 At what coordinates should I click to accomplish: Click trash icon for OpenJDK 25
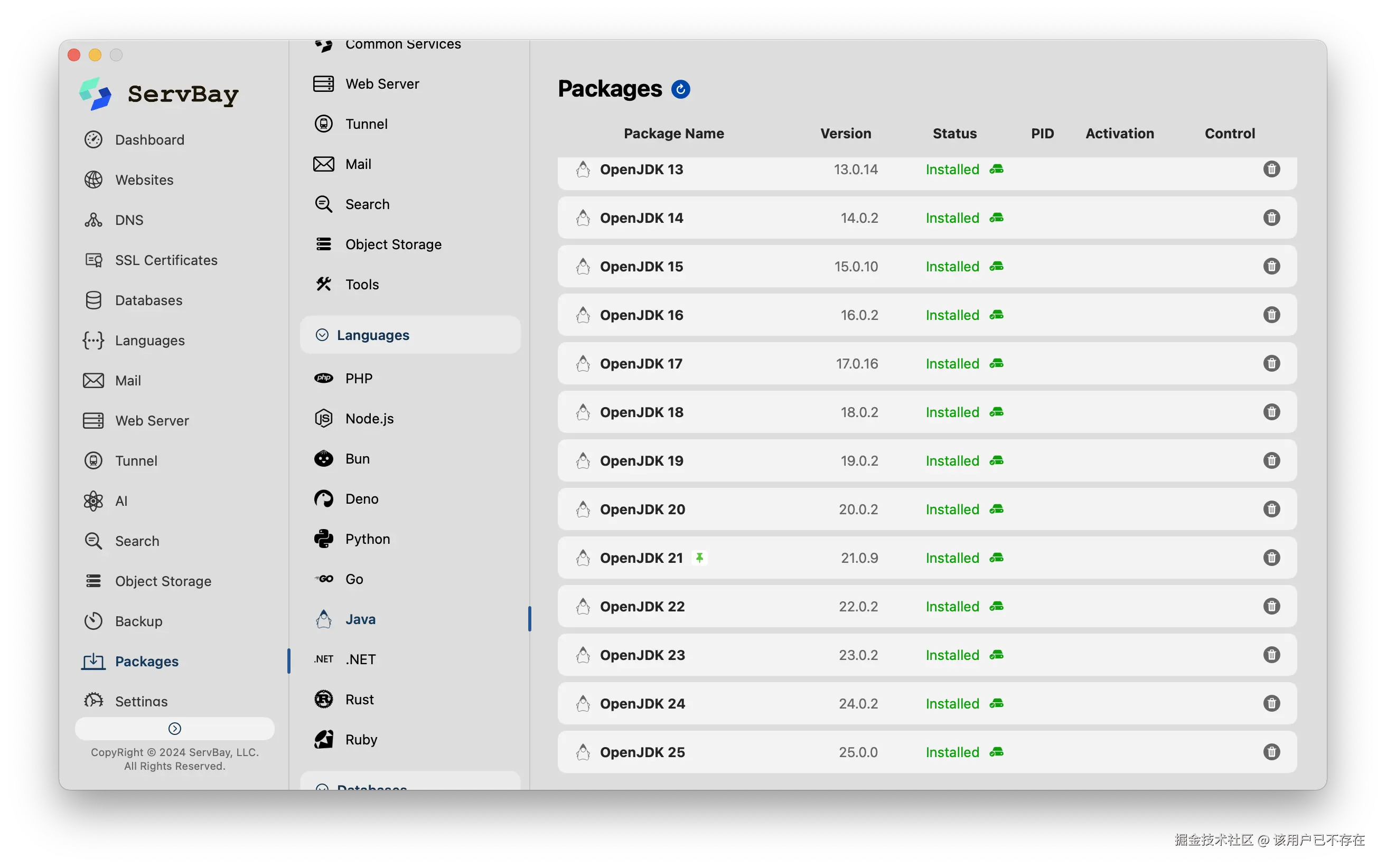pos(1271,752)
